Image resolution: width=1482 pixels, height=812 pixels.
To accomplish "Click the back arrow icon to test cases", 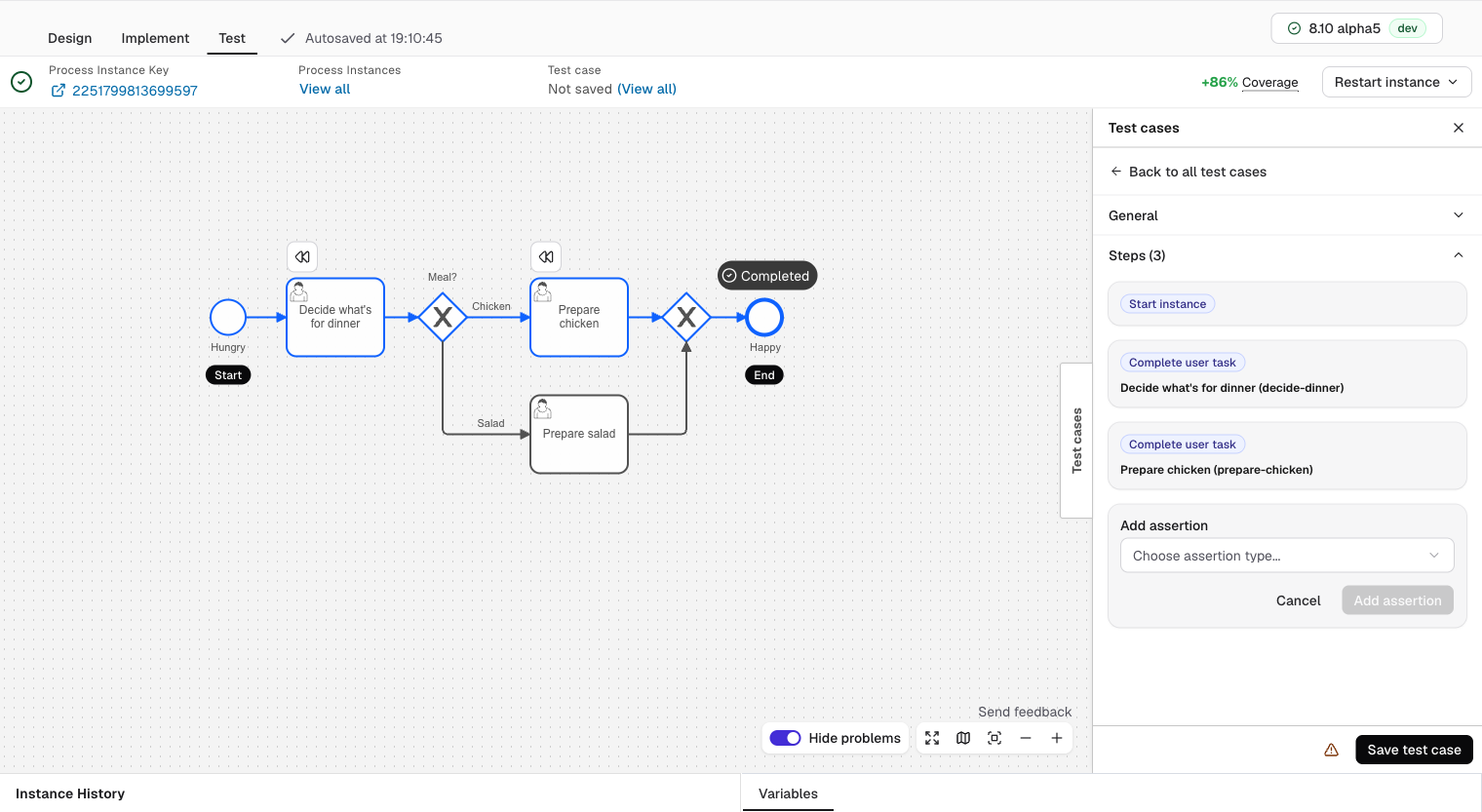I will tap(1116, 172).
